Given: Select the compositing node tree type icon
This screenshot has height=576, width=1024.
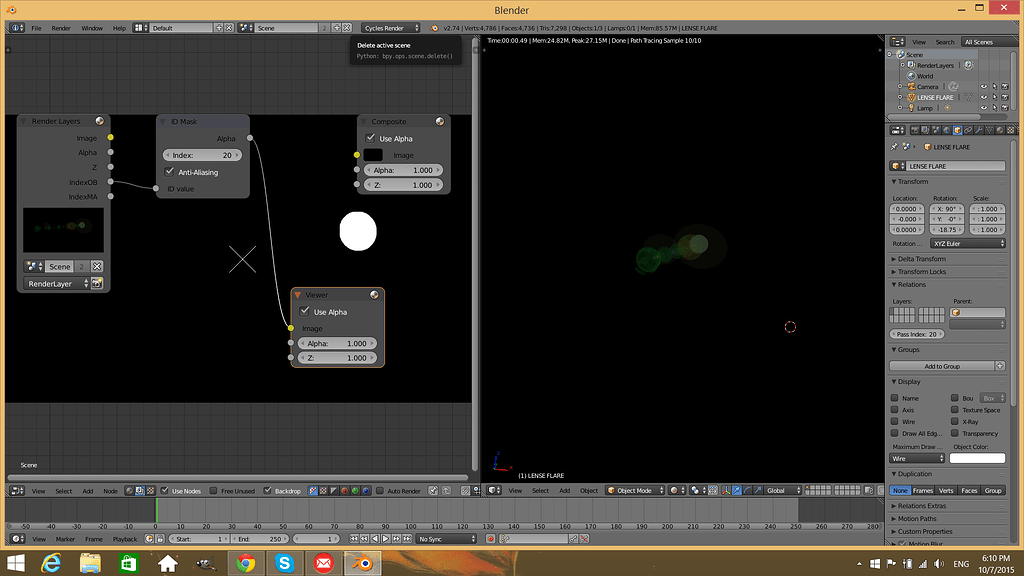Looking at the screenshot, I should click(140, 490).
